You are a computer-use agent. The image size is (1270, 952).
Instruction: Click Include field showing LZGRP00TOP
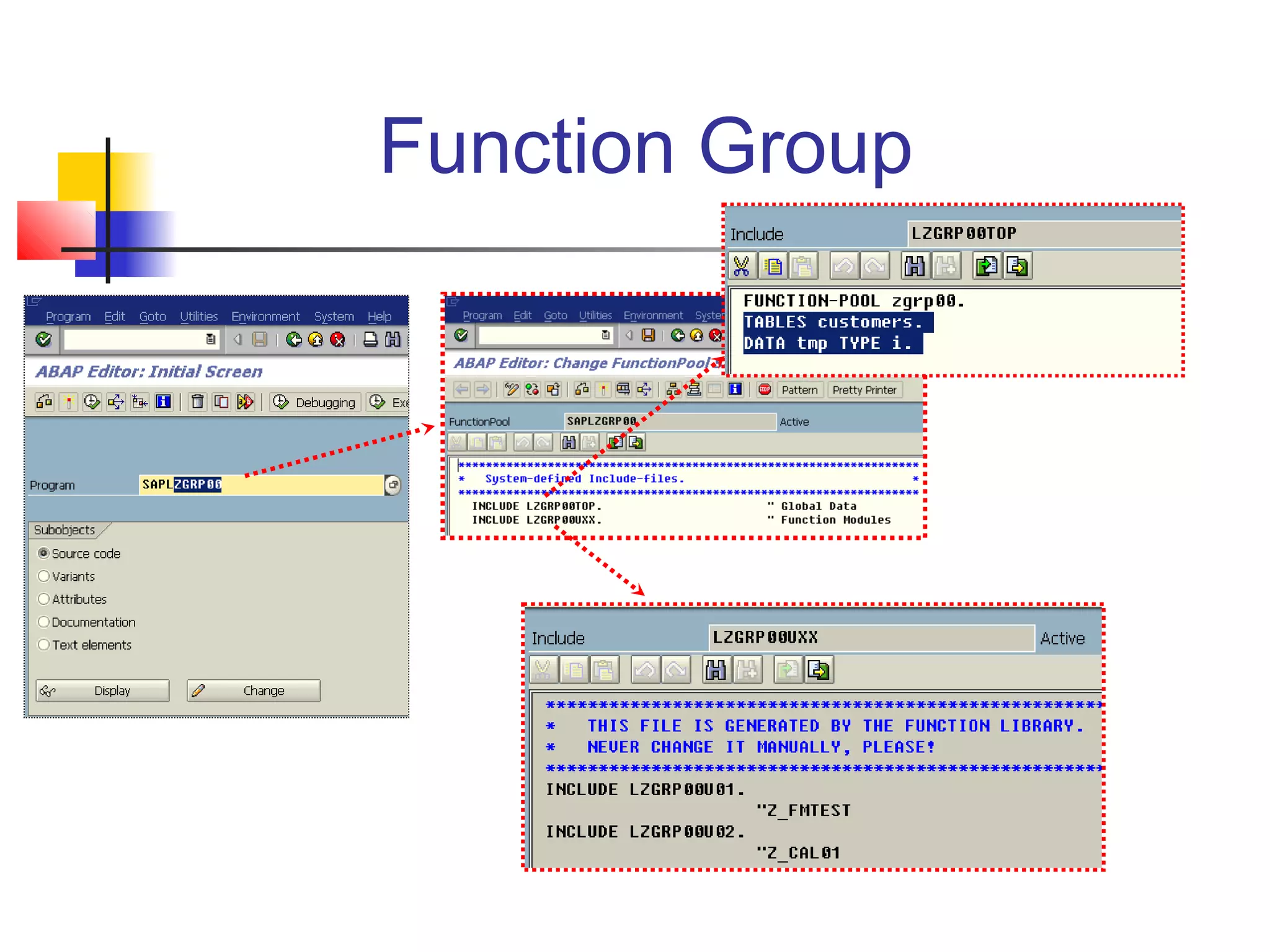click(x=1044, y=234)
